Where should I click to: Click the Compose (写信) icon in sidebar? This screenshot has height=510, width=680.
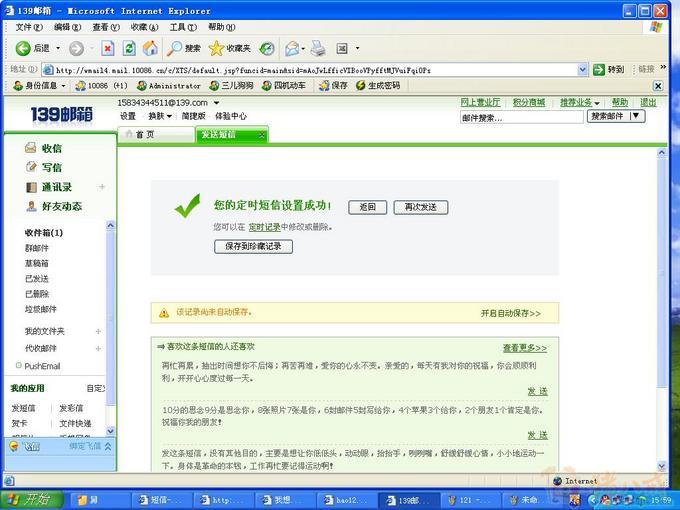click(x=31, y=167)
